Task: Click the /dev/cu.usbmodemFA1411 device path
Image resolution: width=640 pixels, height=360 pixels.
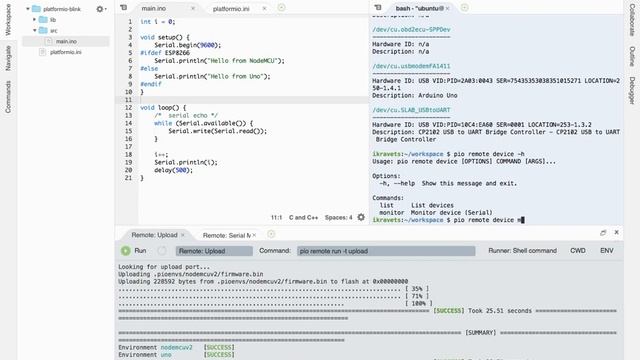Action: pos(411,66)
